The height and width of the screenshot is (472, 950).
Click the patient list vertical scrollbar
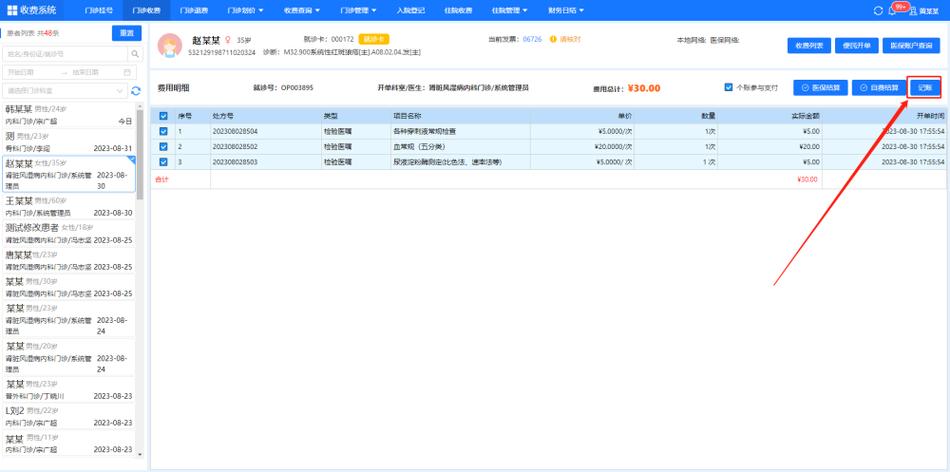coord(140,155)
